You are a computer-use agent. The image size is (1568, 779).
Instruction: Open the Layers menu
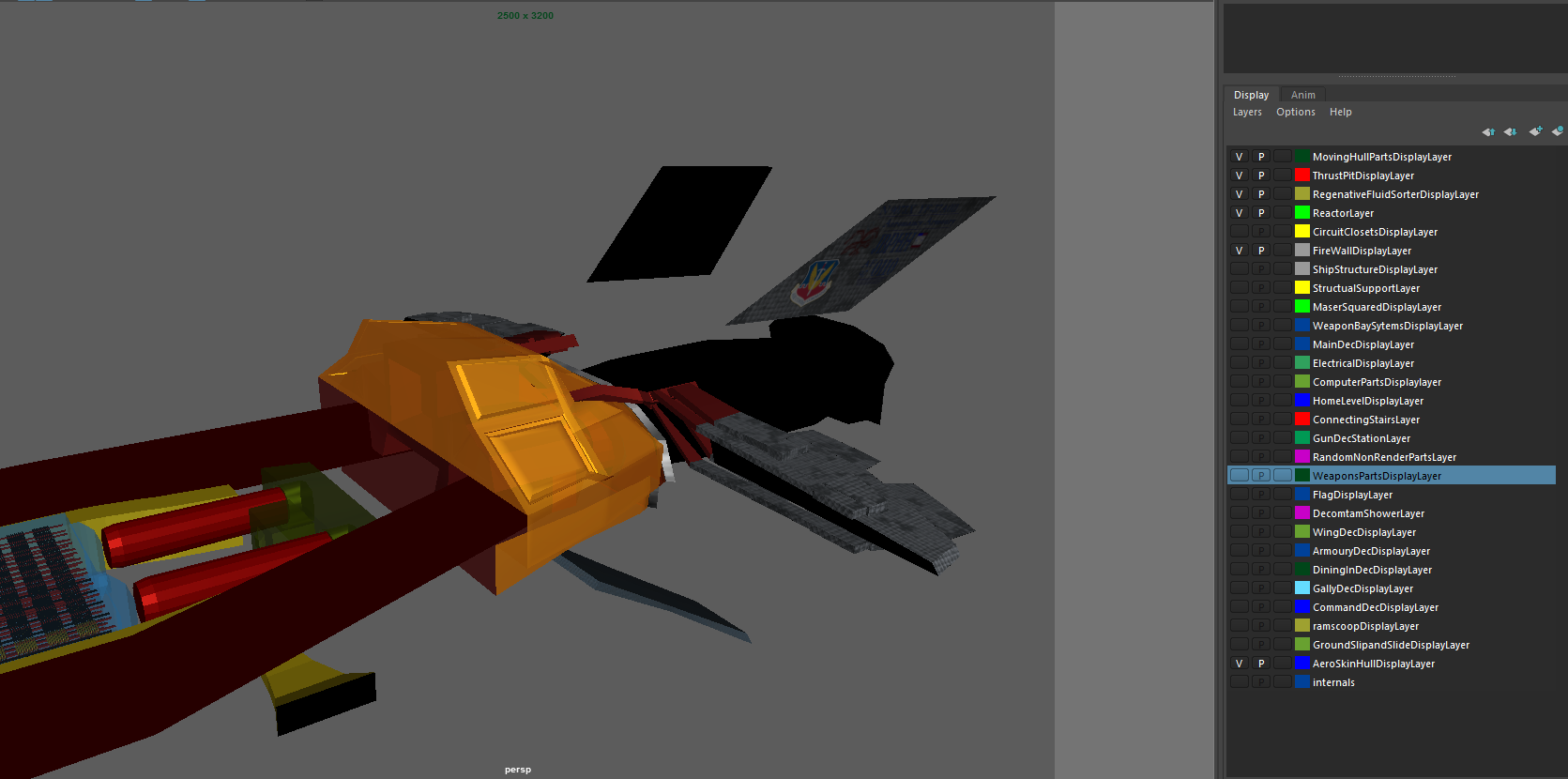(1247, 112)
